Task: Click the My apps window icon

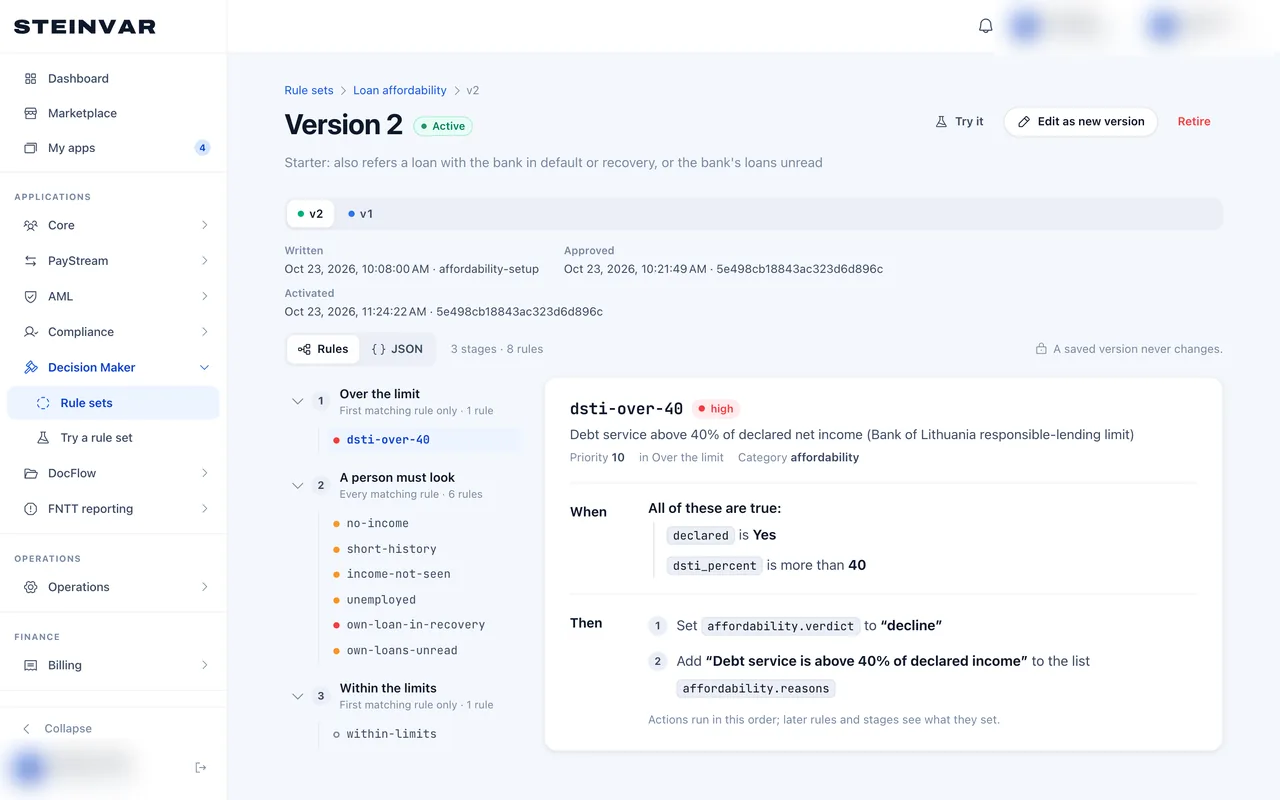Action: point(30,148)
